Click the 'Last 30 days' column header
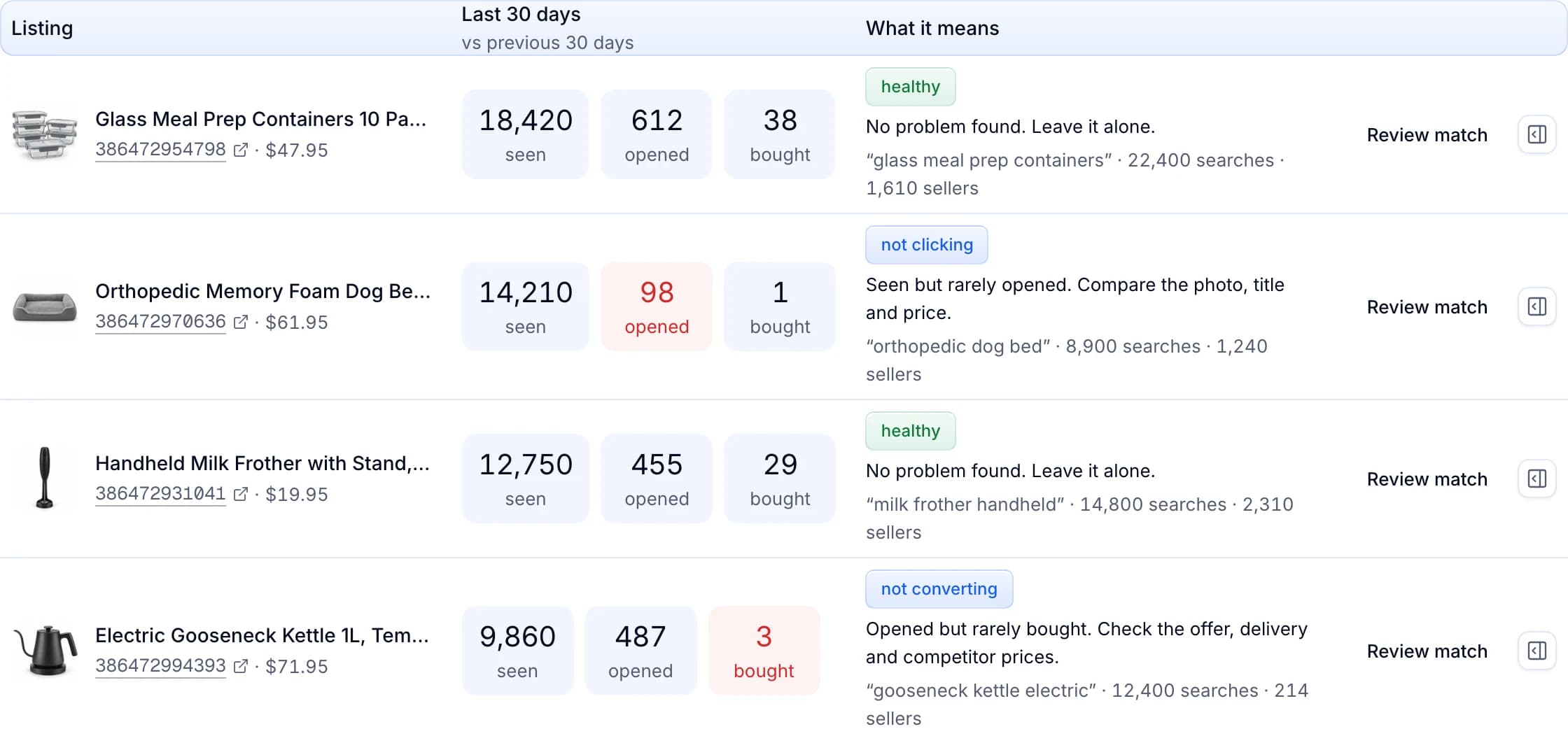 [521, 14]
